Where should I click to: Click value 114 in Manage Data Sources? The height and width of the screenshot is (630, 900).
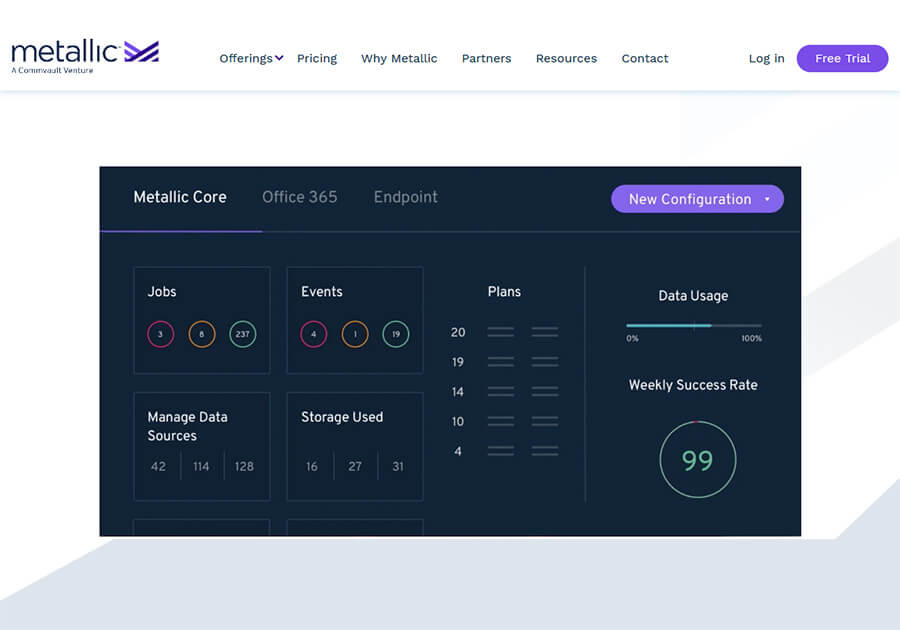[x=201, y=466]
